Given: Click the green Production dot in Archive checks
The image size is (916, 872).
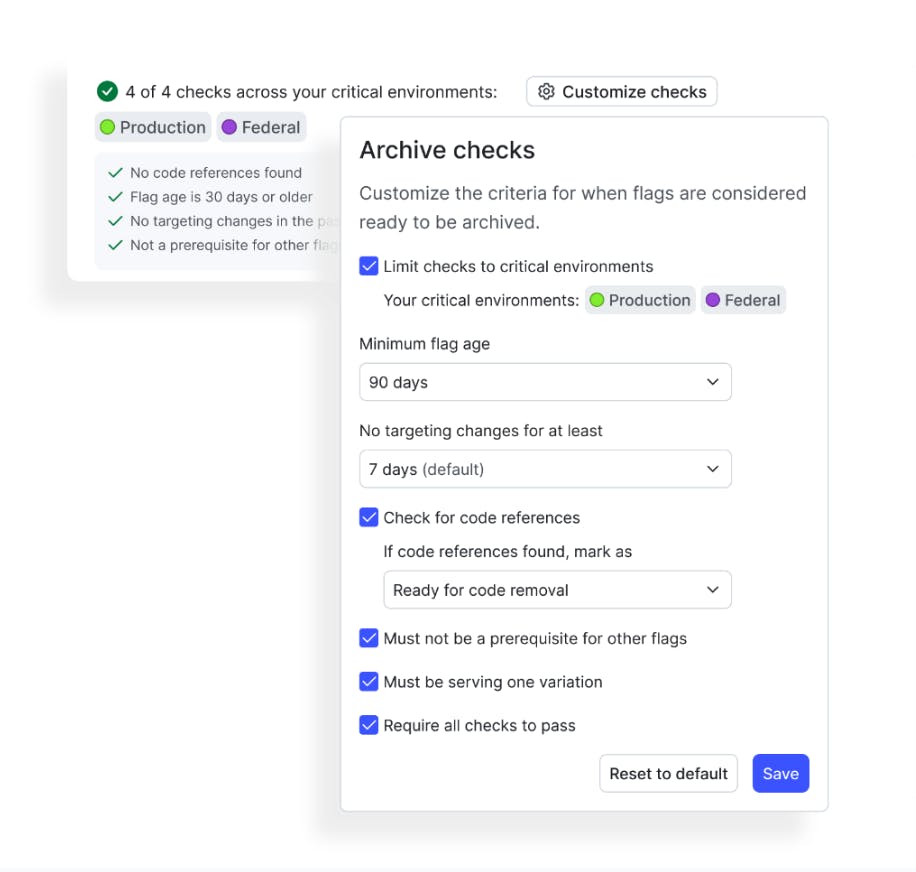Looking at the screenshot, I should click(x=596, y=300).
